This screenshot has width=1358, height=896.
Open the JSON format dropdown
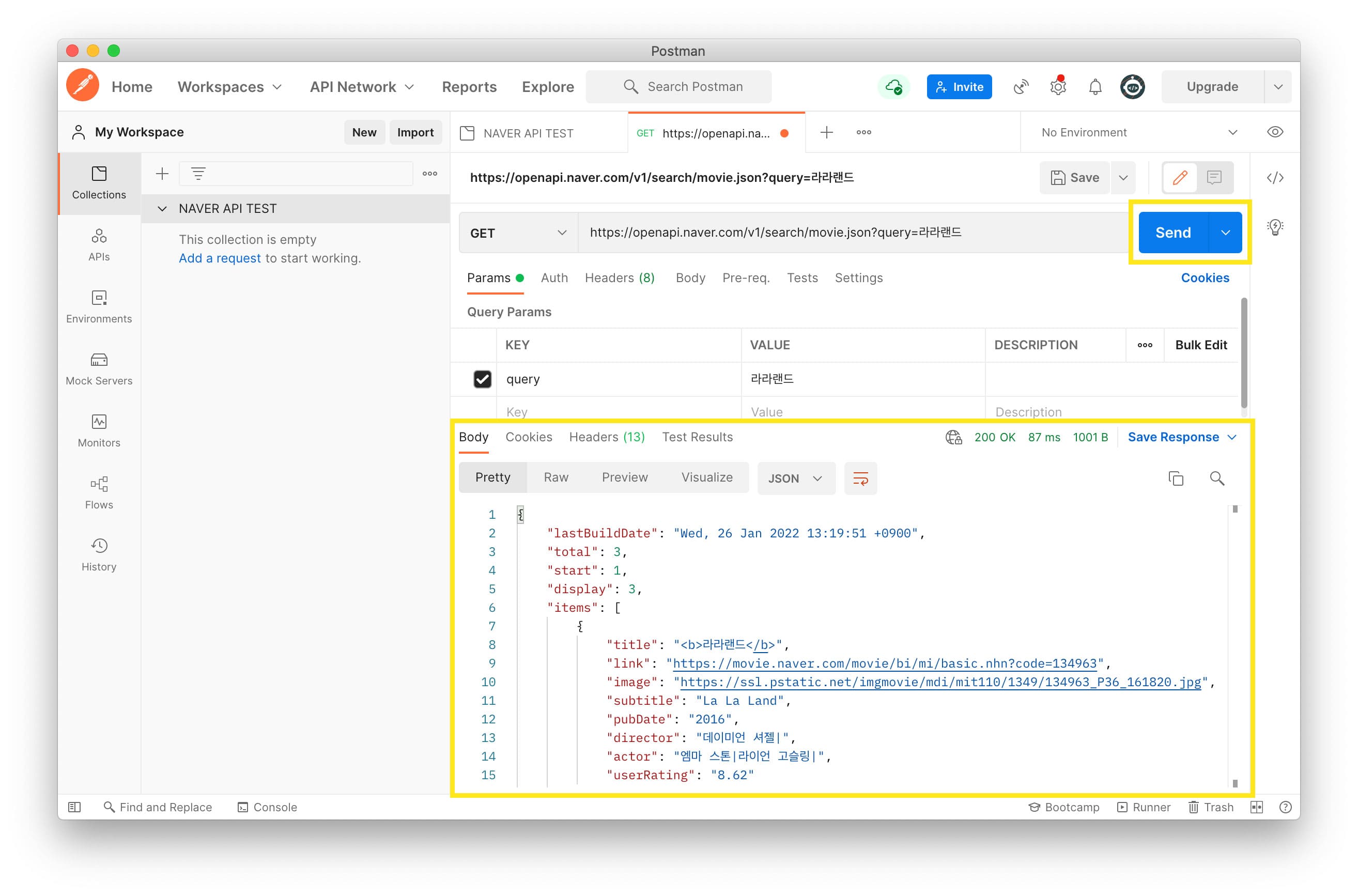pos(795,478)
